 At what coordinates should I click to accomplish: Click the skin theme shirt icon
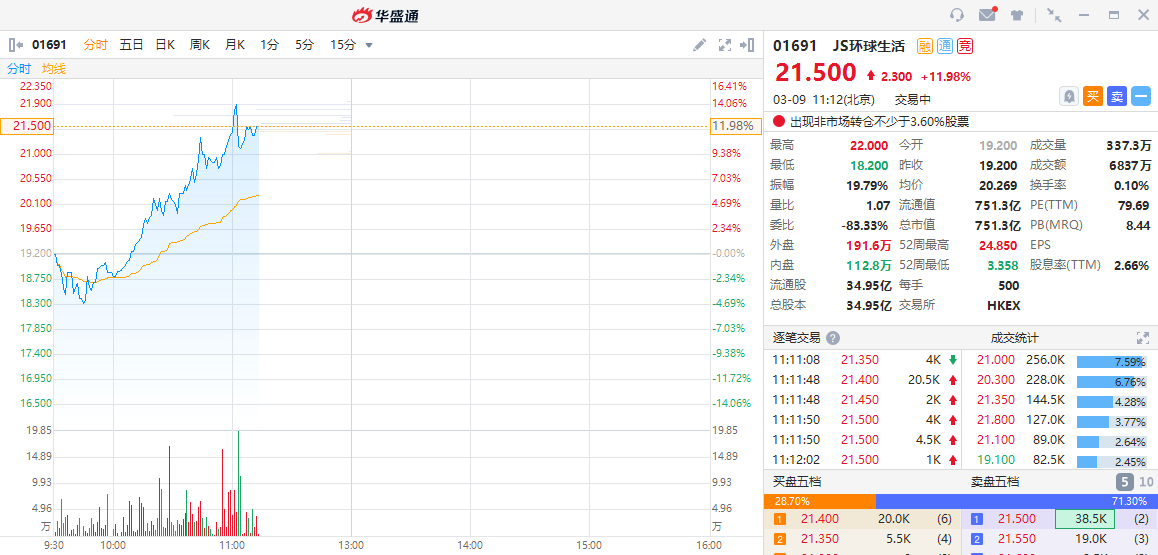[1017, 15]
